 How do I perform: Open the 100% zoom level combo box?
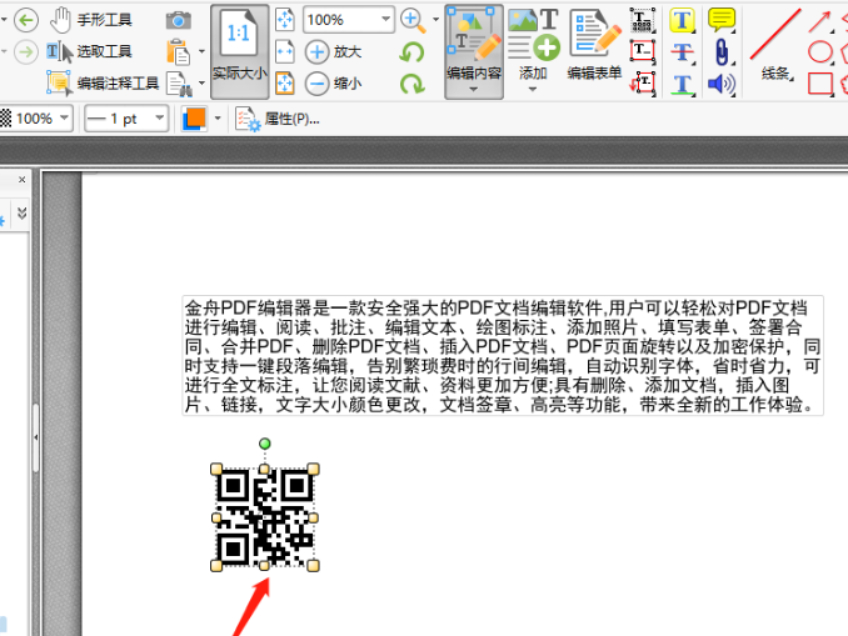[x=349, y=20]
